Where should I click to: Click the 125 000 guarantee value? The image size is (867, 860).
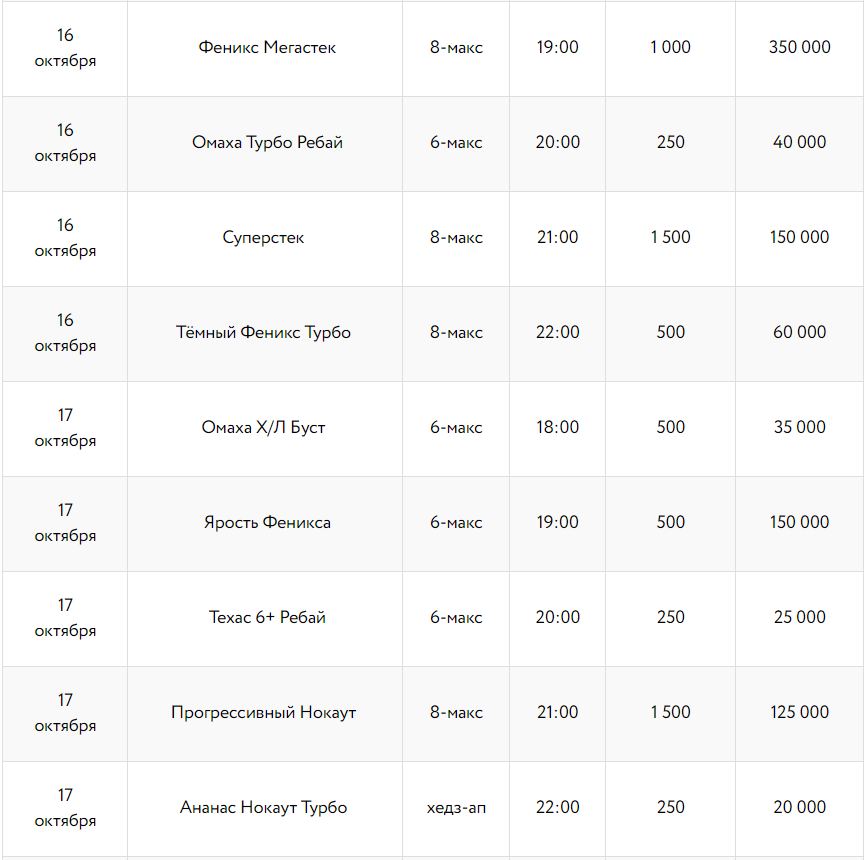[x=800, y=713]
